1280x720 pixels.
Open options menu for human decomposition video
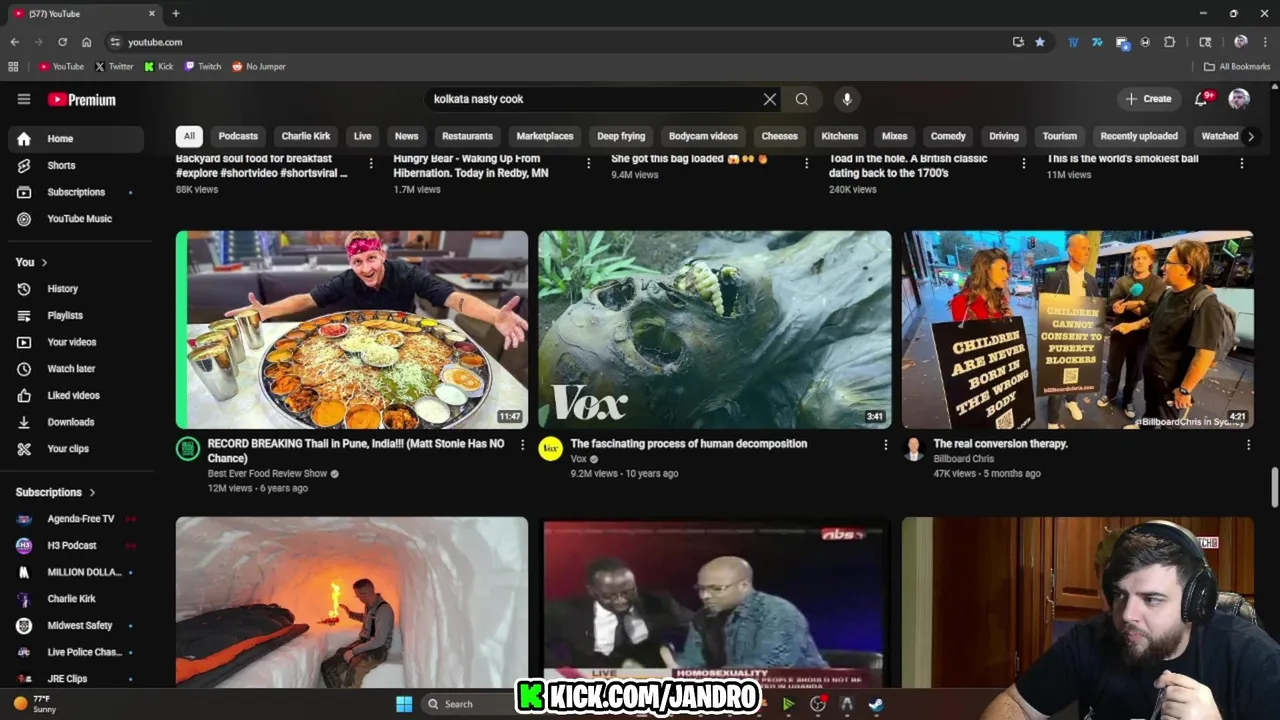click(x=885, y=445)
